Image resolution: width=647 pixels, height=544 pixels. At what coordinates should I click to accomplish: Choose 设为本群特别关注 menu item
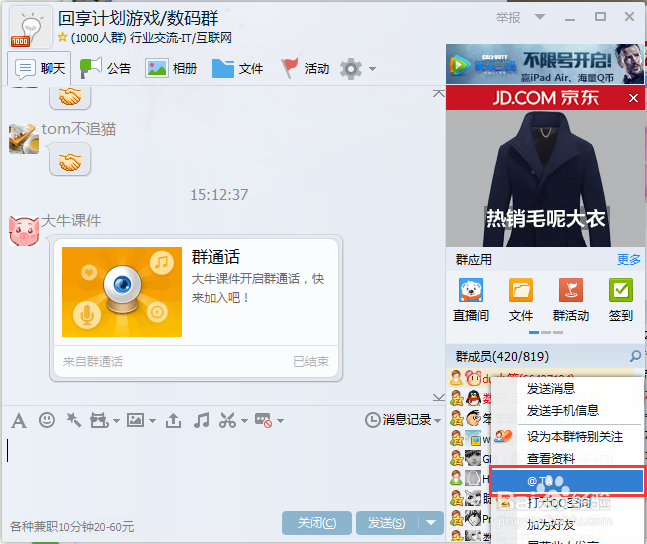pyautogui.click(x=575, y=437)
